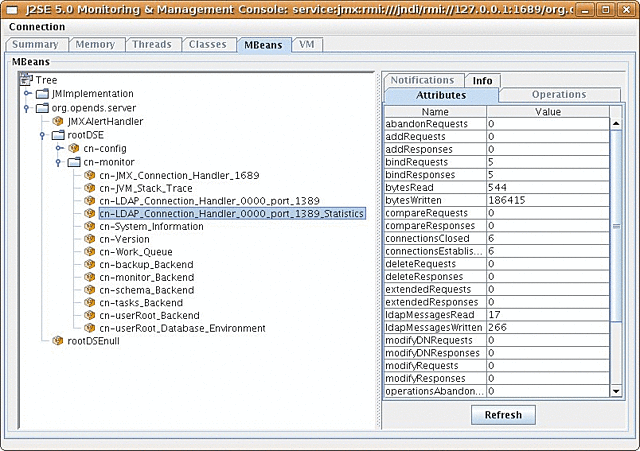Select the bytesWritten attribute name cell

click(x=436, y=200)
